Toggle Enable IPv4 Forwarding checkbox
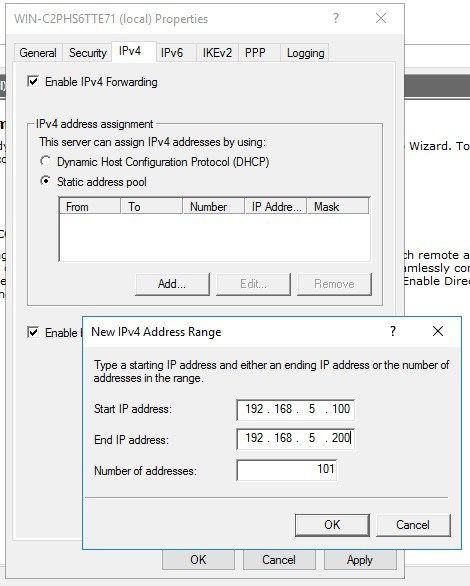Viewport: 470px width, 586px height. click(33, 81)
